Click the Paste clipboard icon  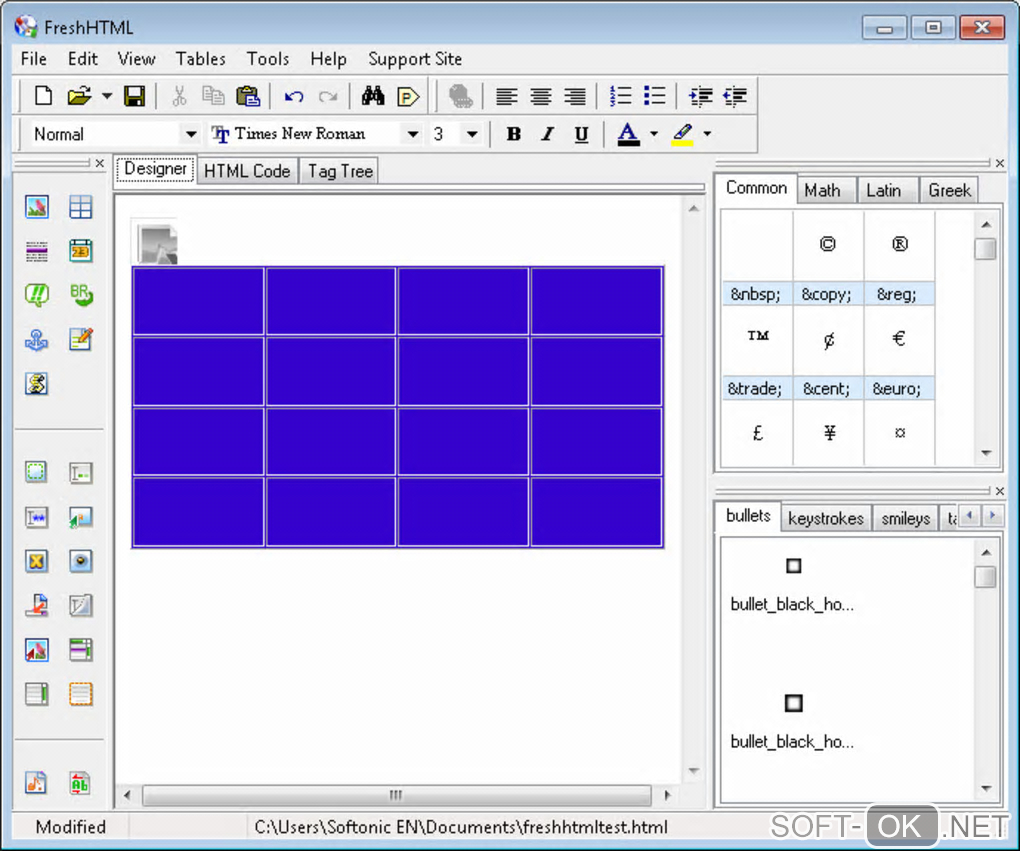click(x=247, y=96)
